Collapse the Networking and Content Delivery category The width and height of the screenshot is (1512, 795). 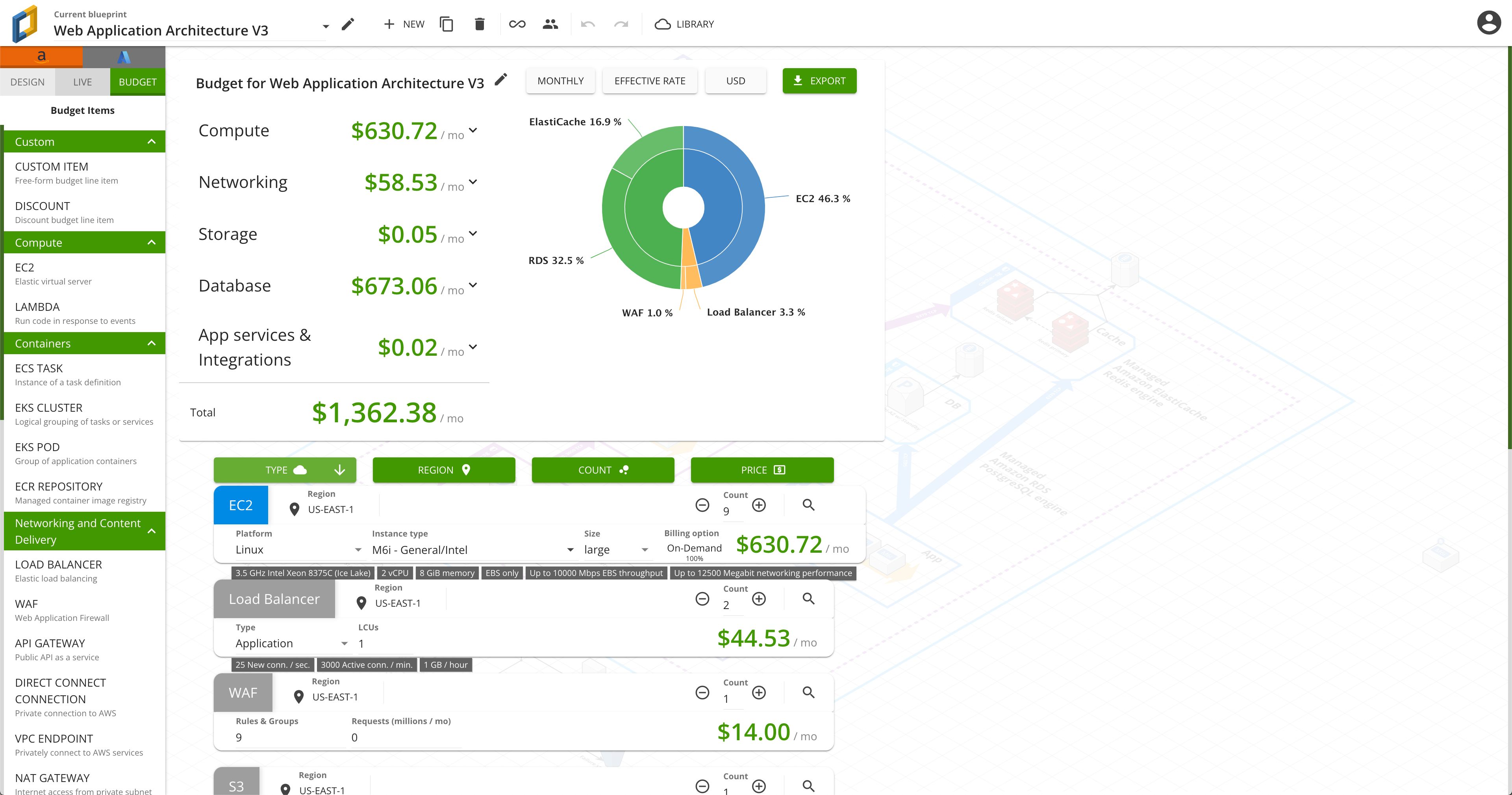(152, 531)
